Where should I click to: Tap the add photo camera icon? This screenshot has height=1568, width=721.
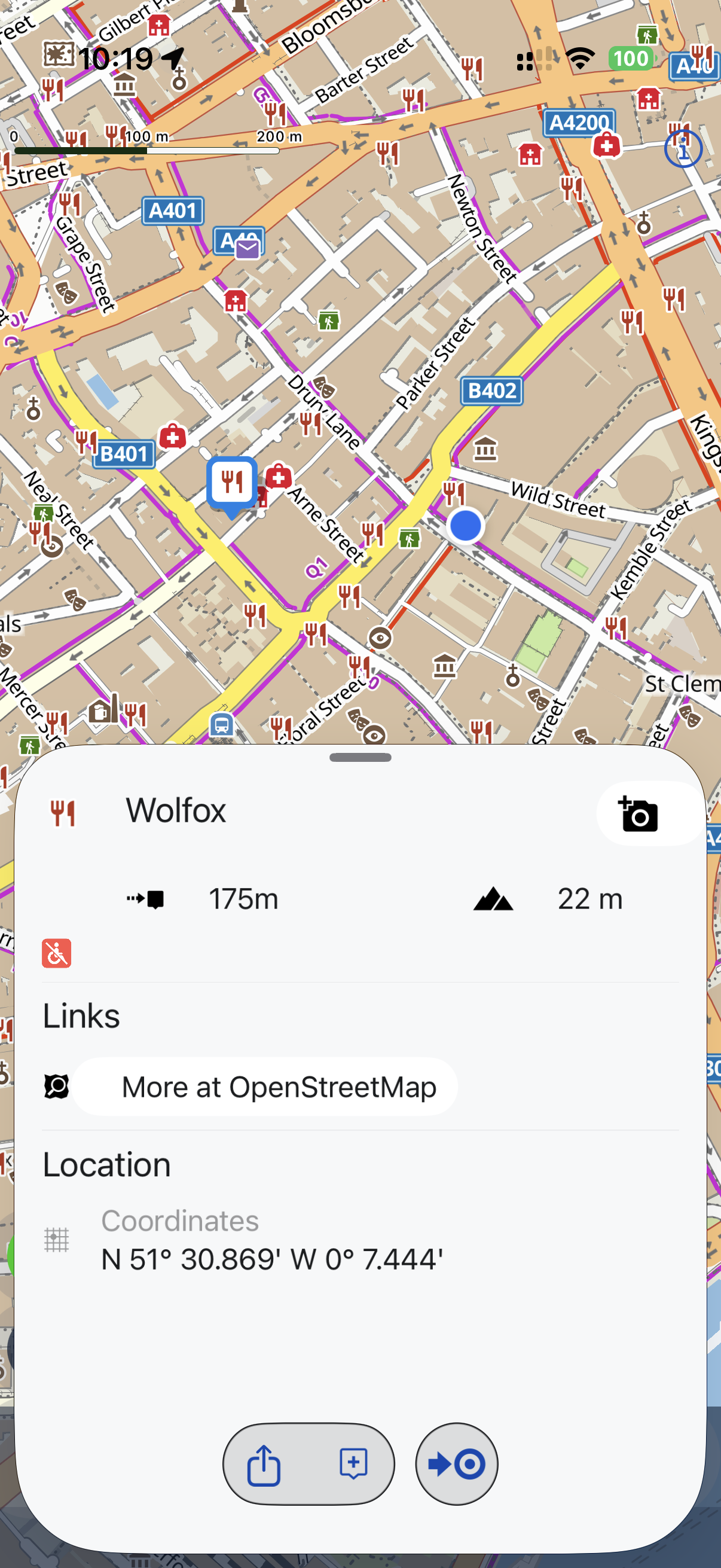(x=638, y=814)
